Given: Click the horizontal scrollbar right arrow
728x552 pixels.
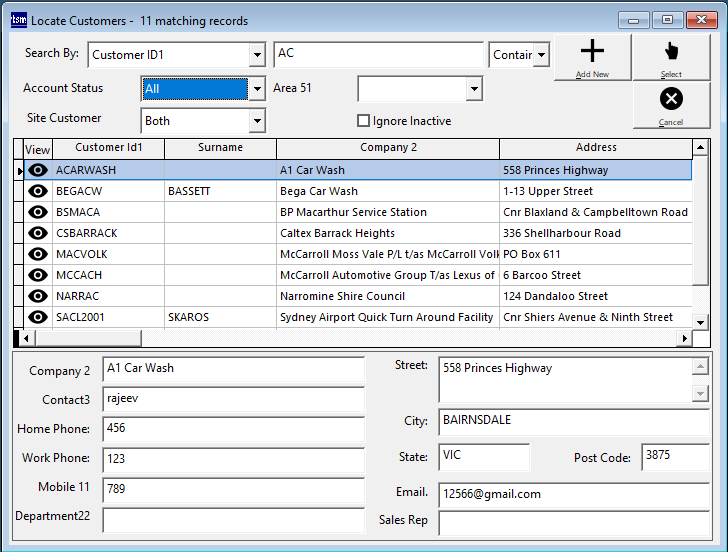Looking at the screenshot, I should click(685, 338).
